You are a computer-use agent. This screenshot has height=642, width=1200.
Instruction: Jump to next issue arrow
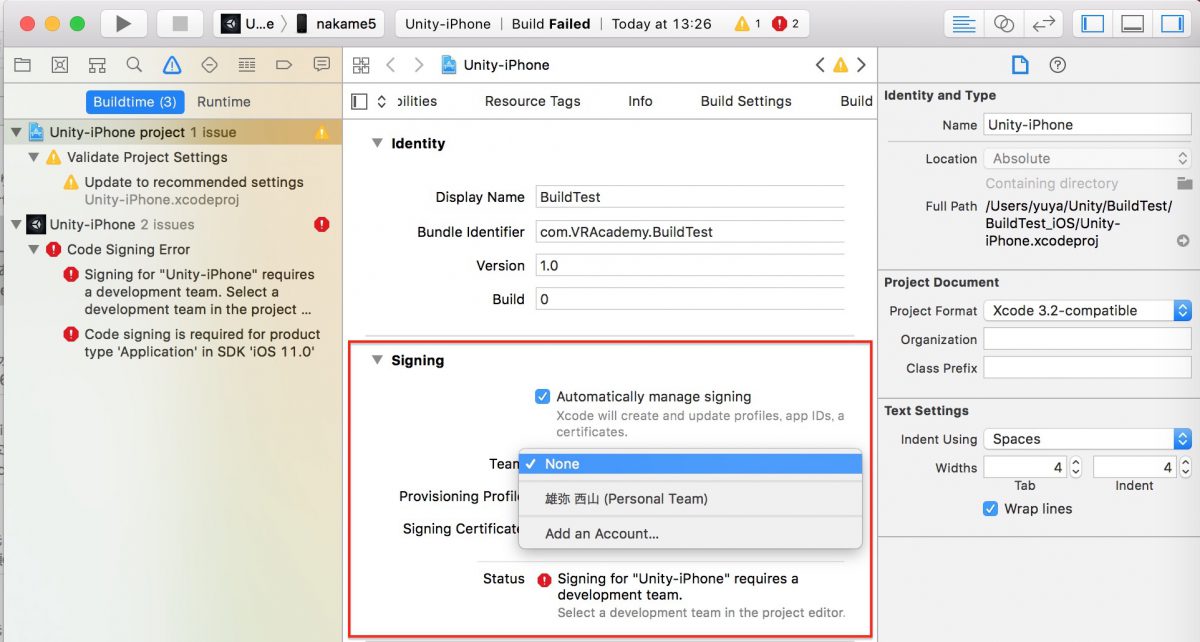click(x=861, y=65)
